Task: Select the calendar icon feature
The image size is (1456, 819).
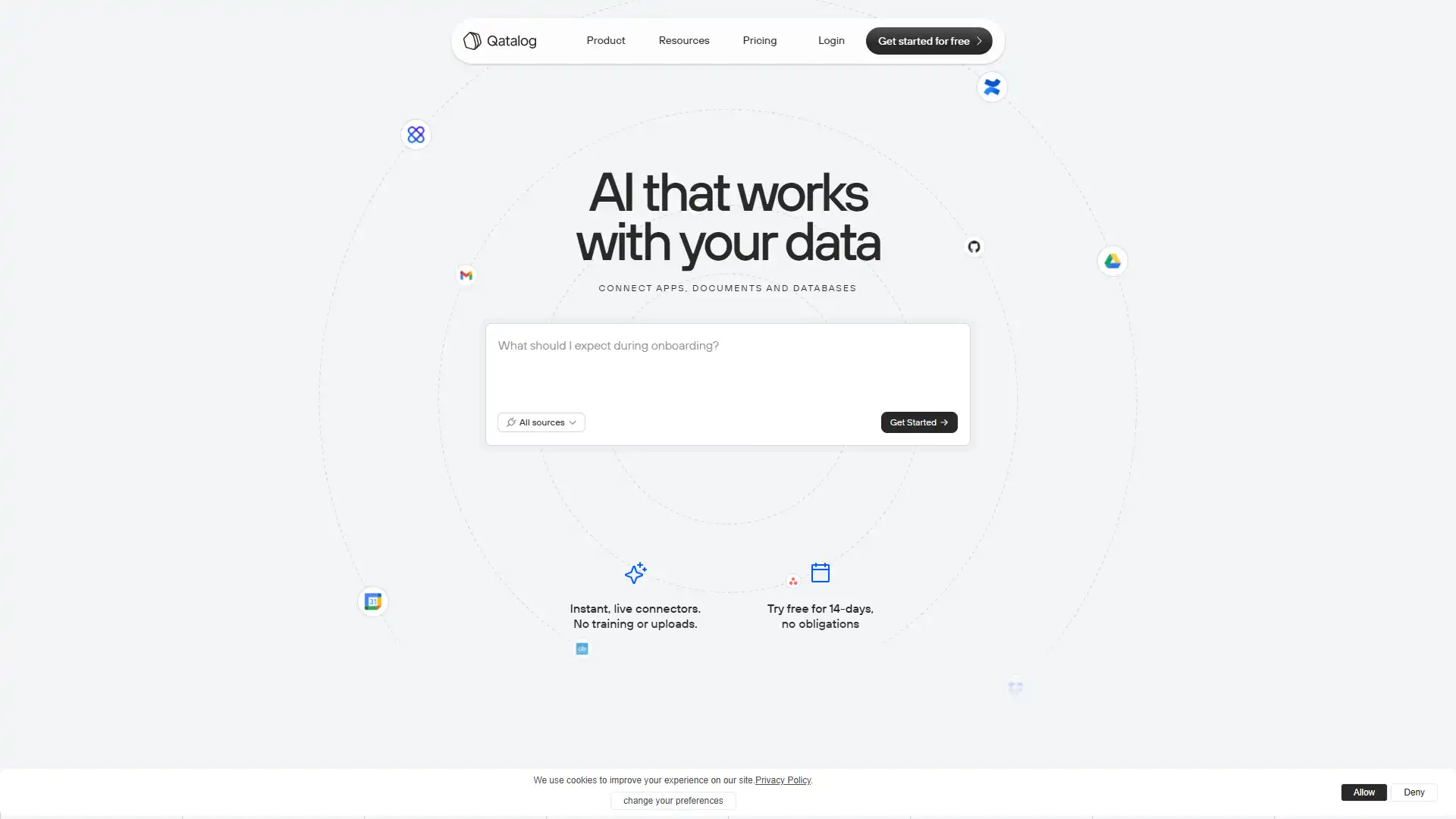Action: 820,573
